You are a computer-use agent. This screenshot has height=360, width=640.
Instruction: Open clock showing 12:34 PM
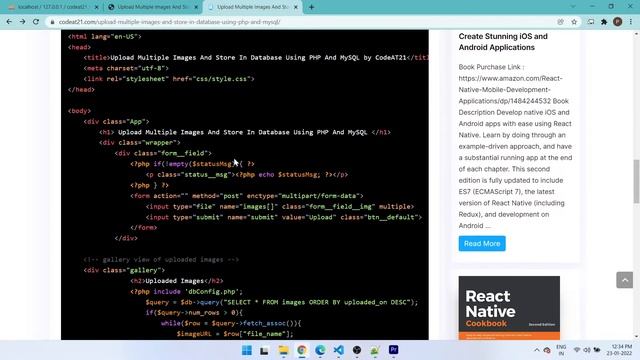[619, 350]
